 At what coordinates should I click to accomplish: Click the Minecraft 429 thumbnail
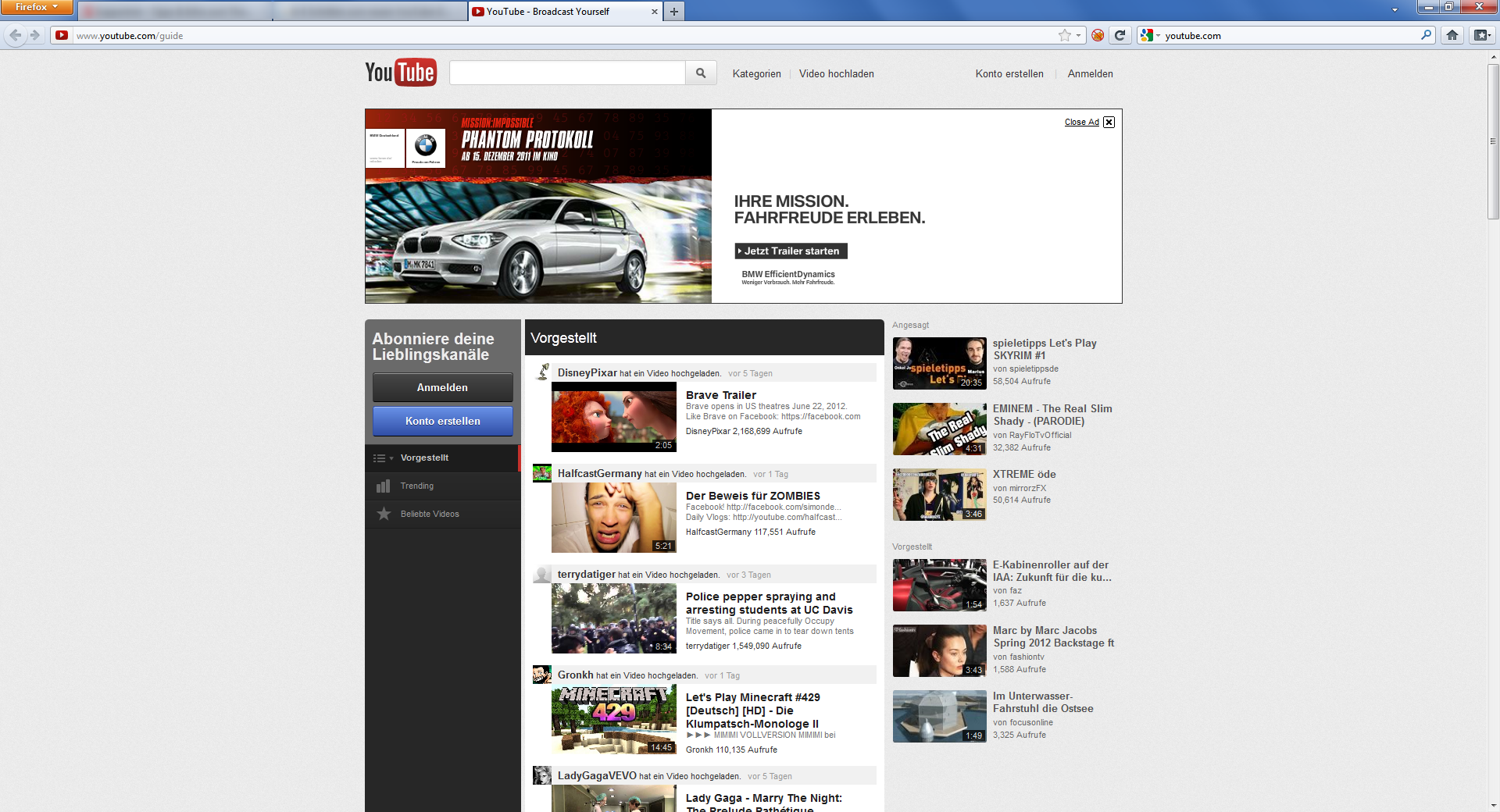point(613,719)
